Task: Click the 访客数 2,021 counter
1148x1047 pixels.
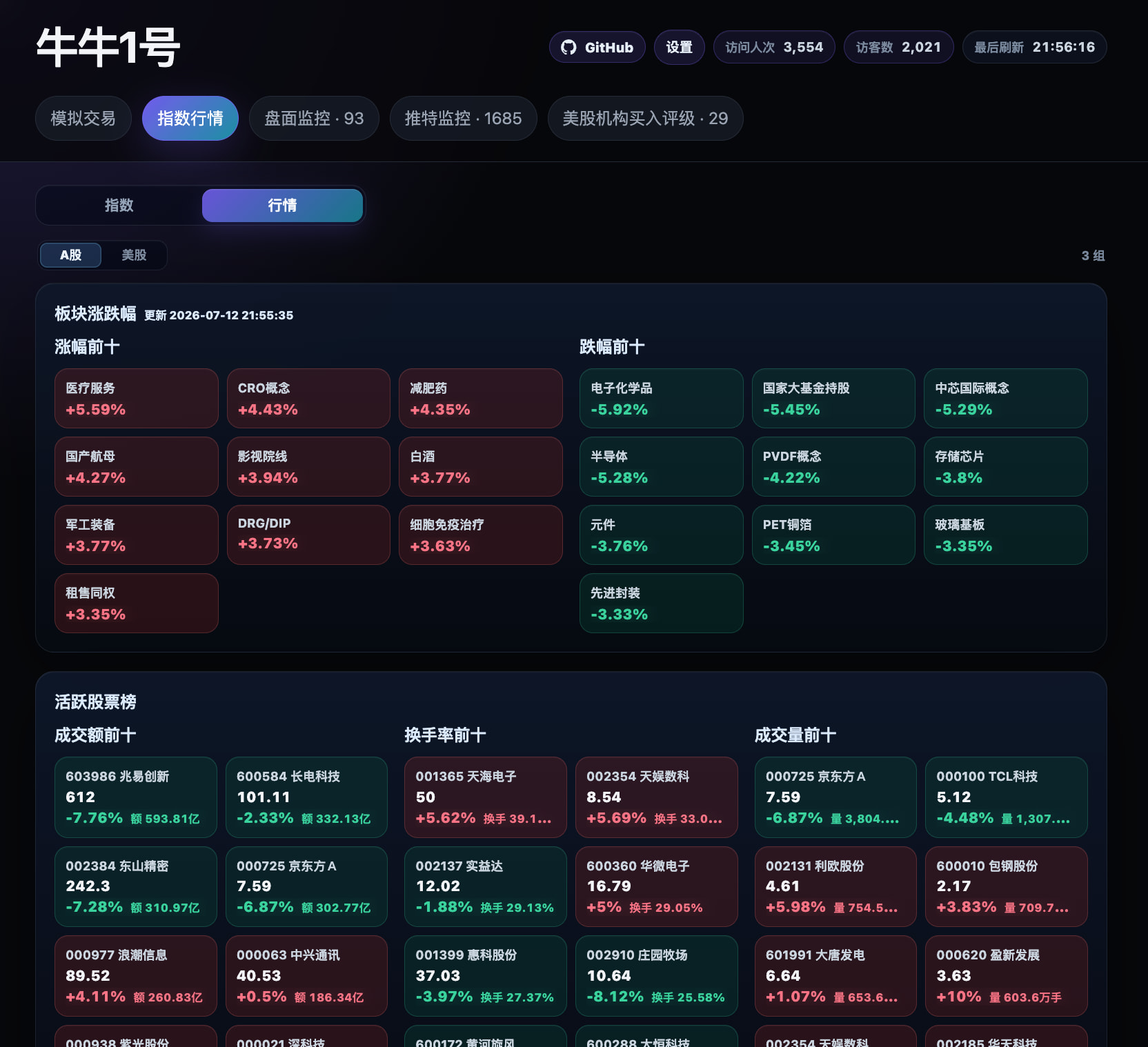Action: click(x=899, y=47)
